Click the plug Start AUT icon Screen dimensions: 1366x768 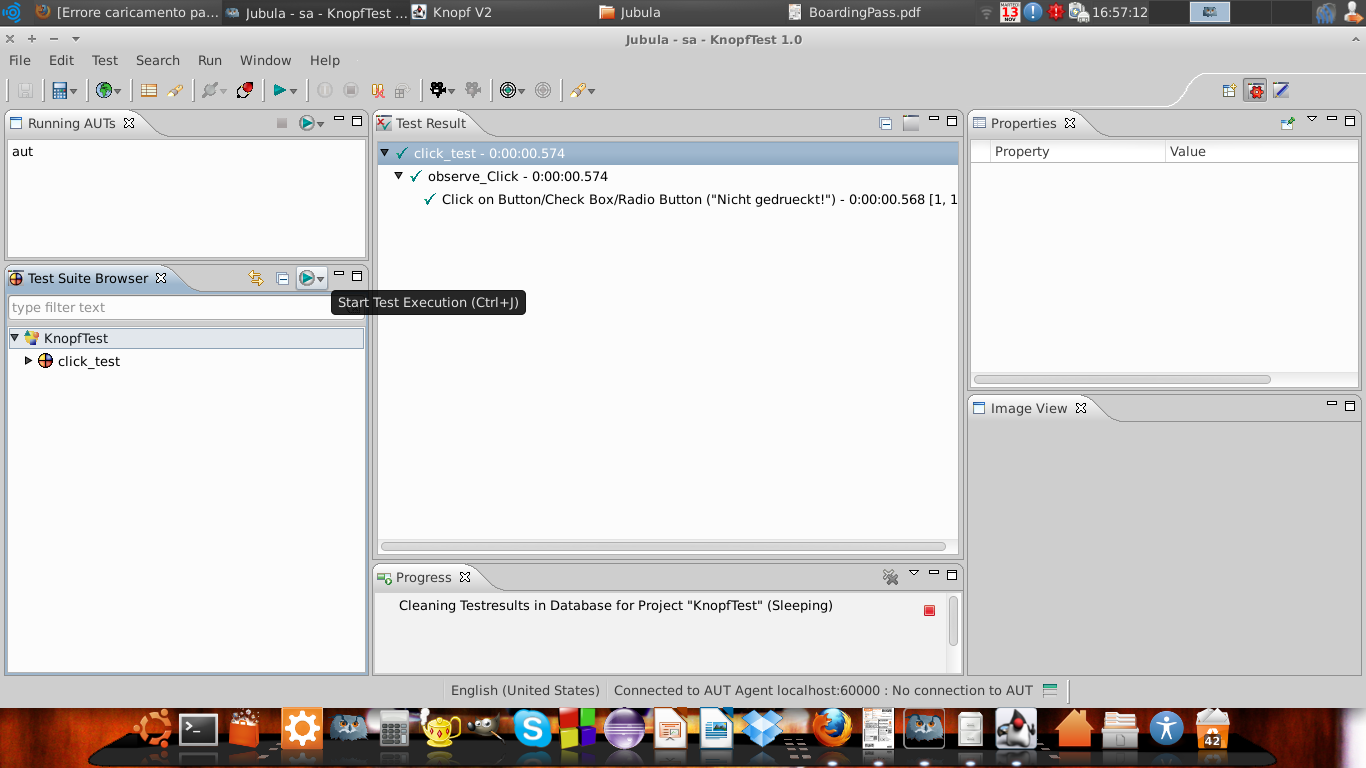pyautogui.click(x=209, y=90)
